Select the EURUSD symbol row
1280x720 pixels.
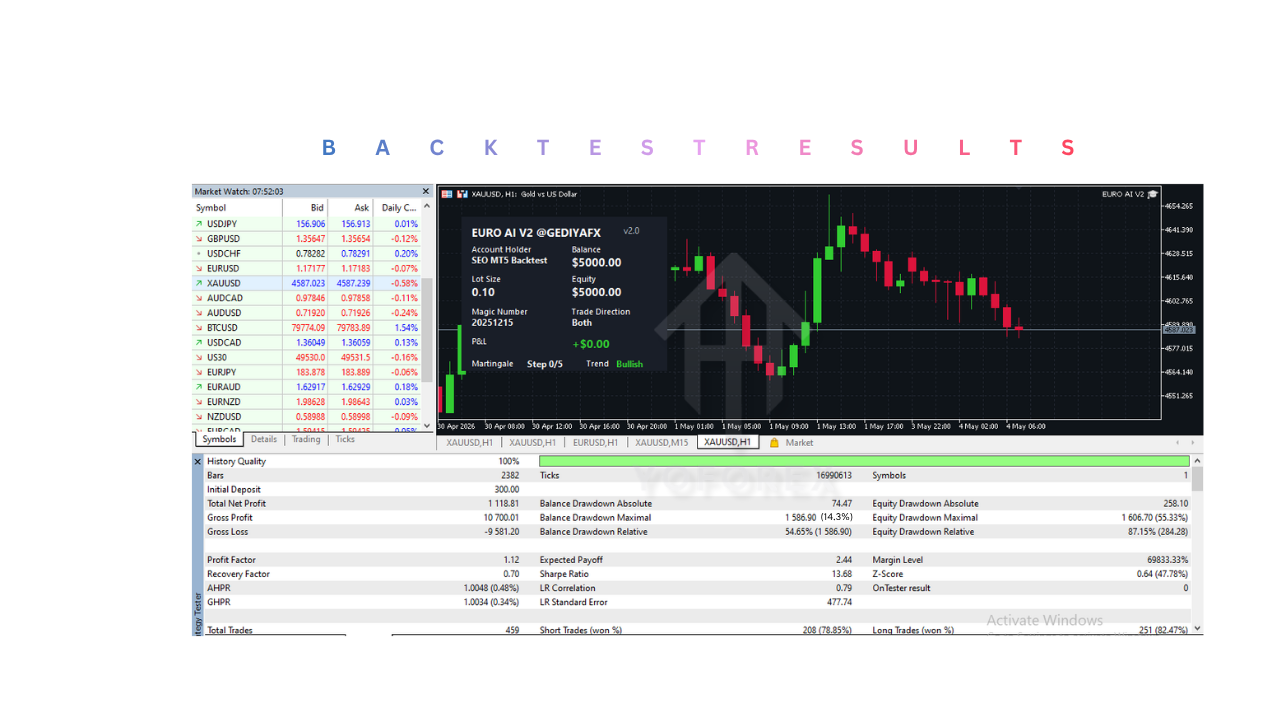click(x=307, y=268)
